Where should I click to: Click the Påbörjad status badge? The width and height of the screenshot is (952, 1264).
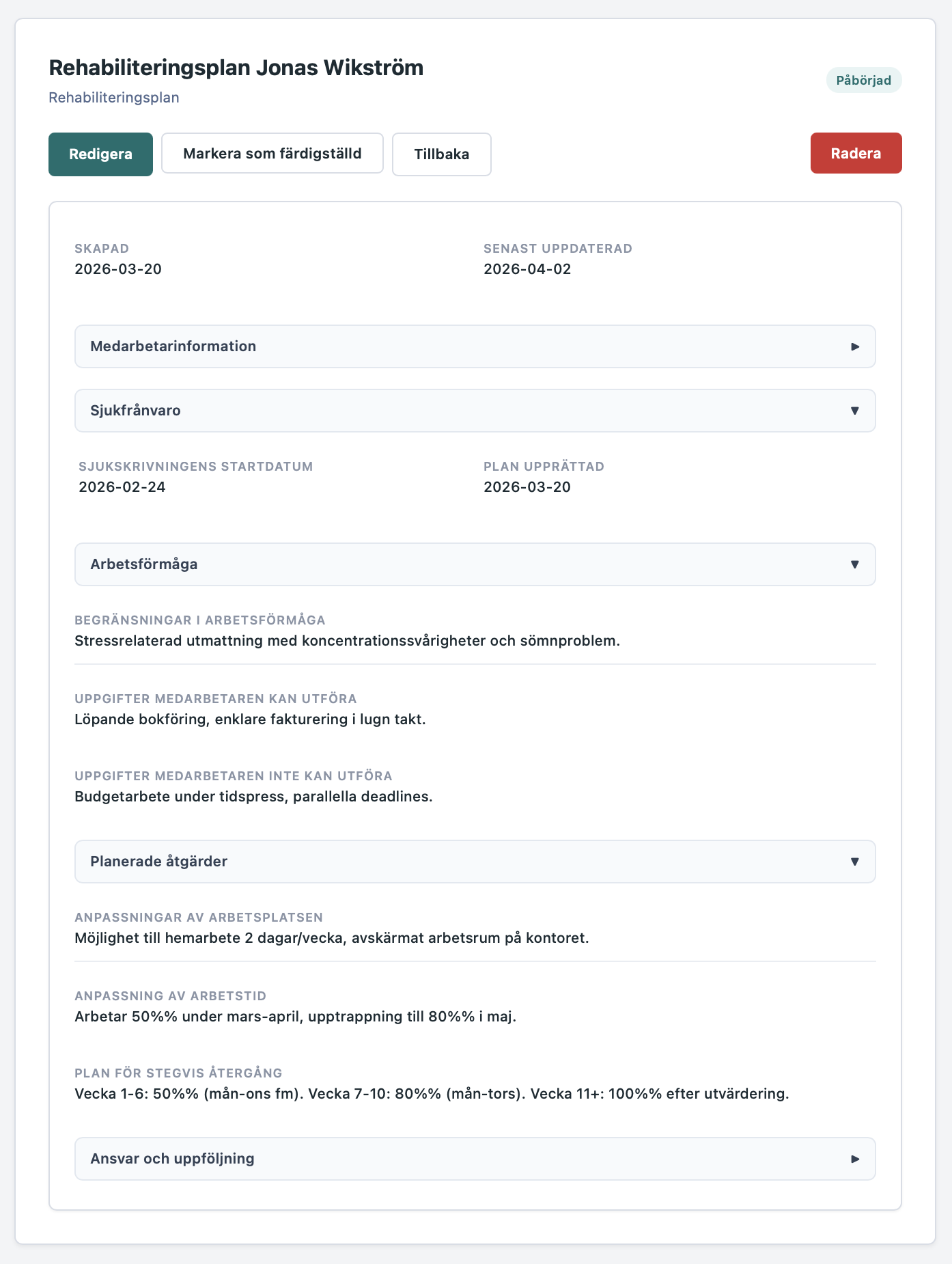click(863, 81)
